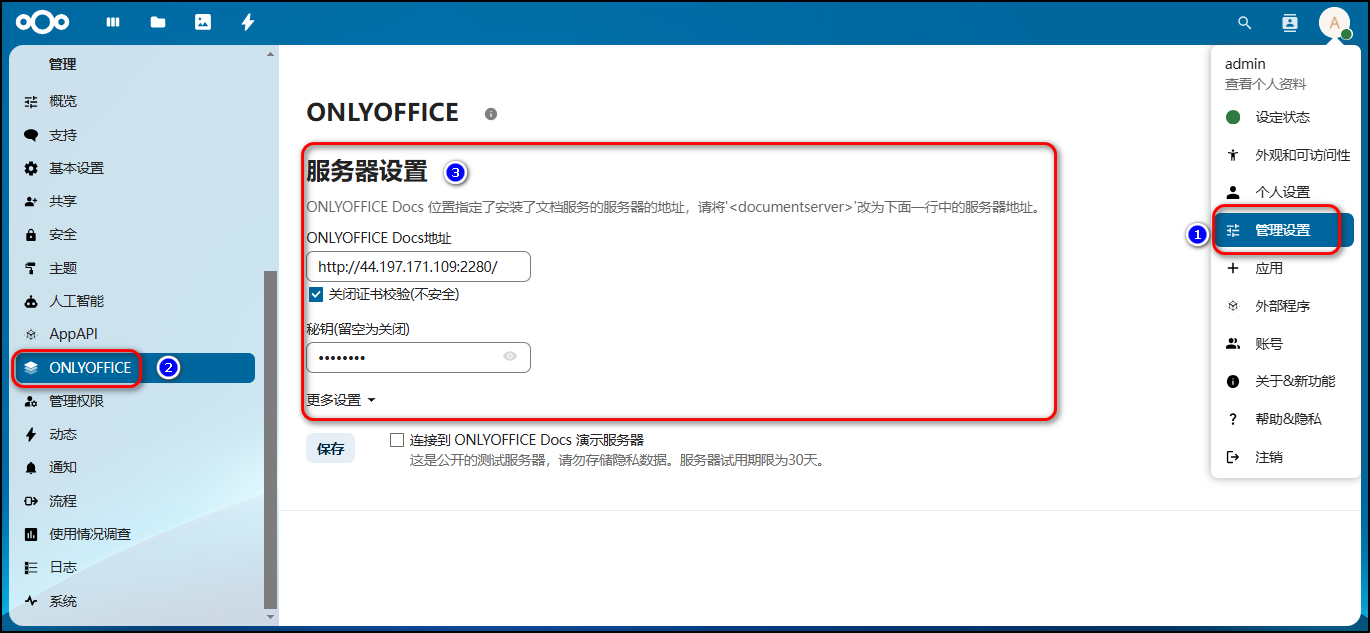
Task: Open 日志 in the admin sidebar
Action: click(135, 567)
